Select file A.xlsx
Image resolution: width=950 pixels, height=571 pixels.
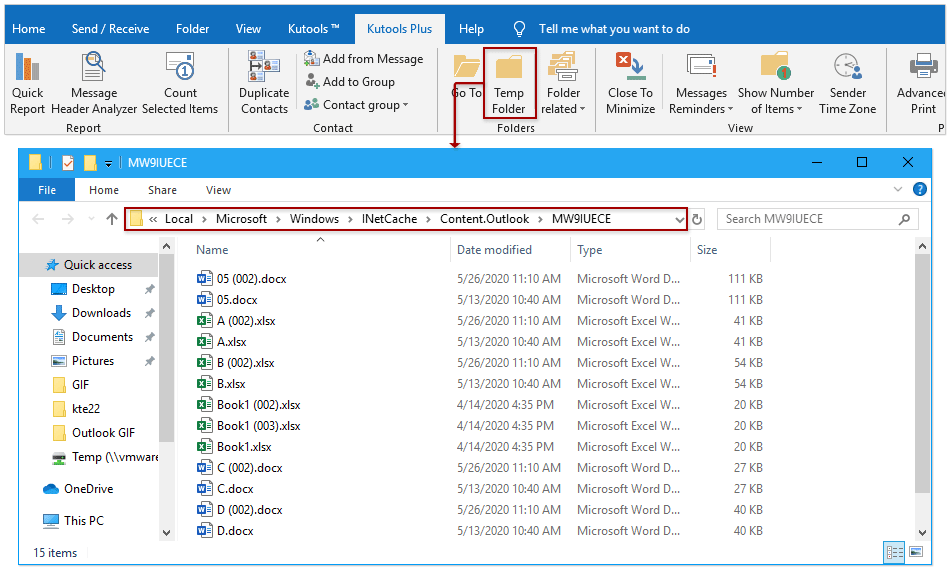pyautogui.click(x=231, y=342)
